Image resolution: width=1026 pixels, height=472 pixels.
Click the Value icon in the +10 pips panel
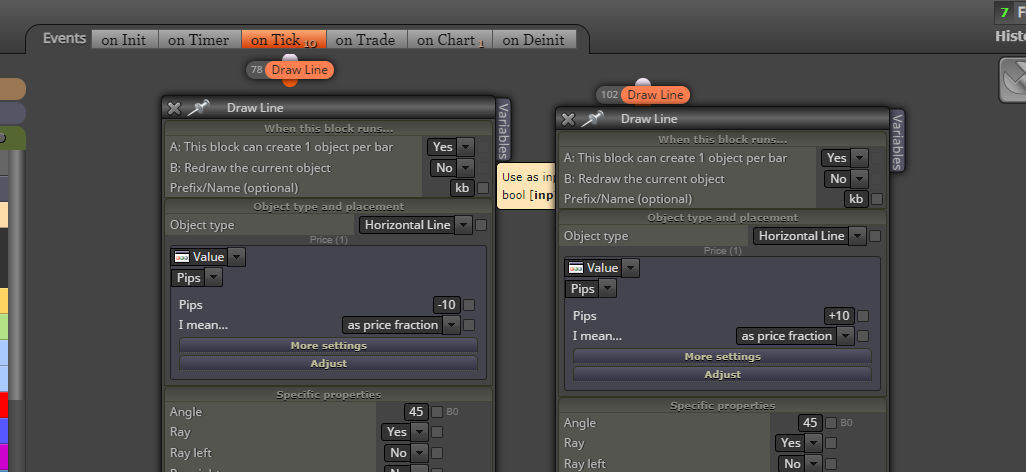(576, 268)
